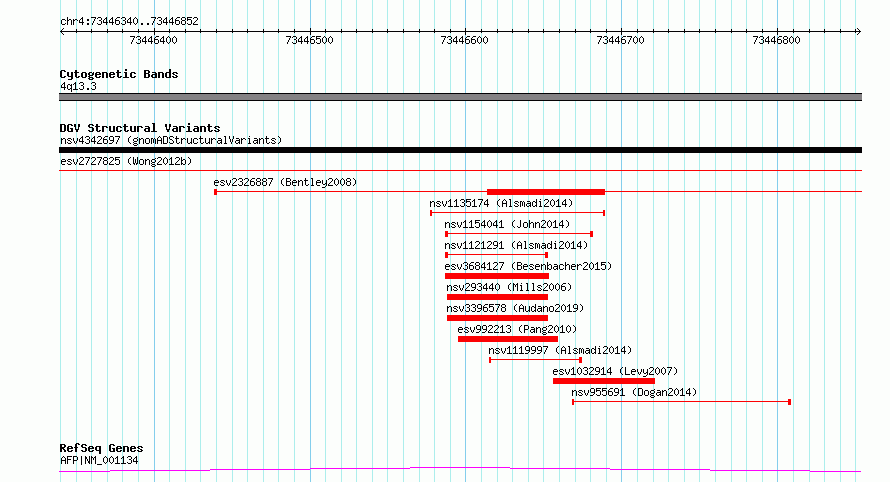Click the 4q13.3 band label

tap(78, 86)
